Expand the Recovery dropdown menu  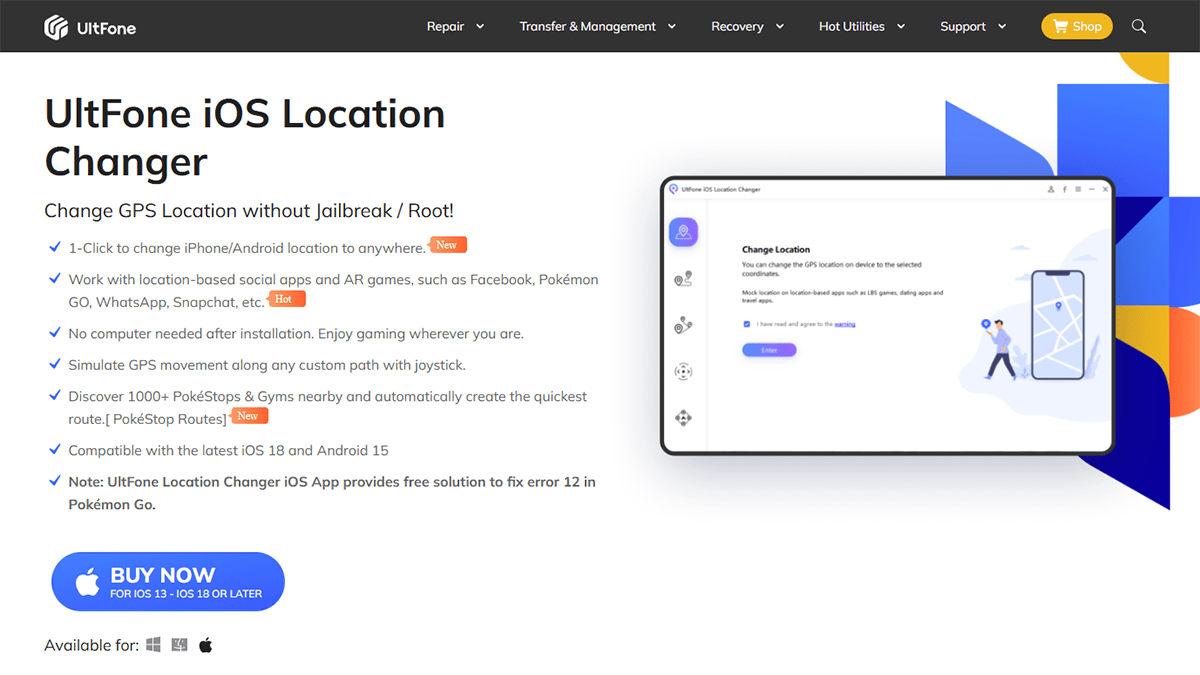[x=747, y=27]
